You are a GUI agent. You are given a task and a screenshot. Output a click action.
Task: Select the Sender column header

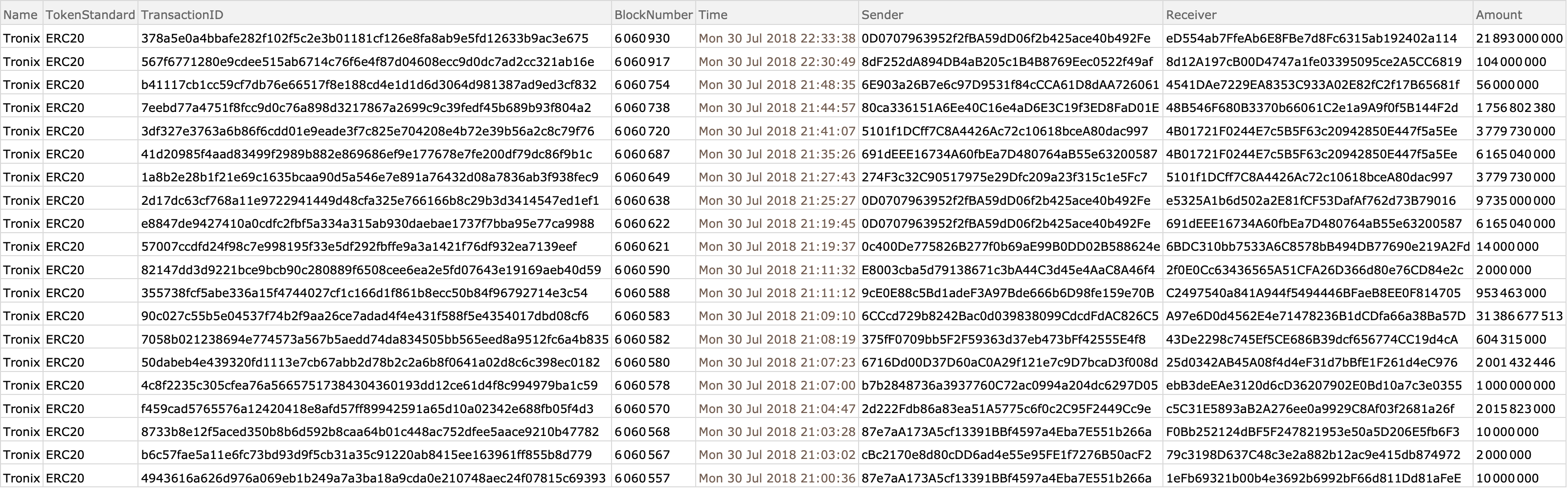[1010, 15]
